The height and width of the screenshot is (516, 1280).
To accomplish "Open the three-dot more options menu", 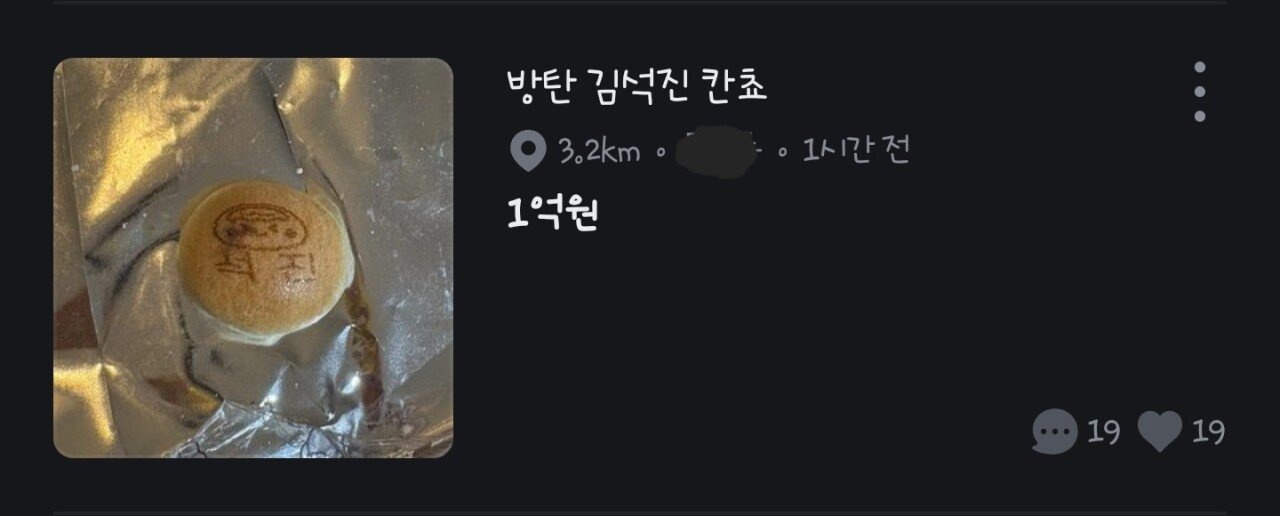I will 1199,92.
